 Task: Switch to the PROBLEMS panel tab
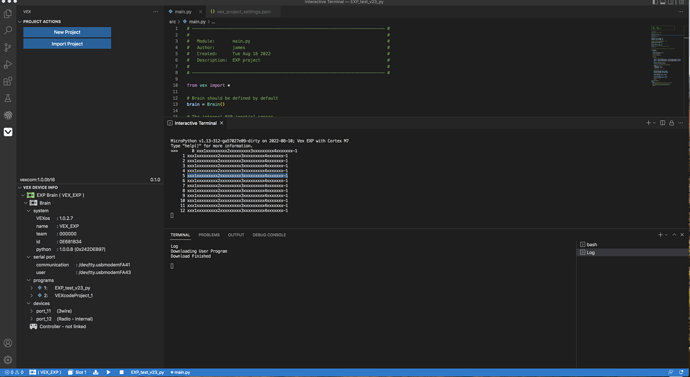coord(209,235)
